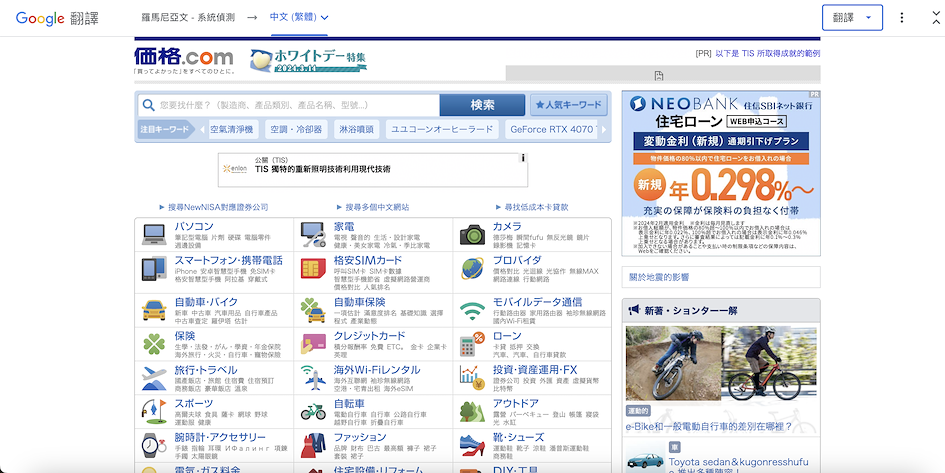Click the 旅行・トラベル airplane icon

coord(154,378)
